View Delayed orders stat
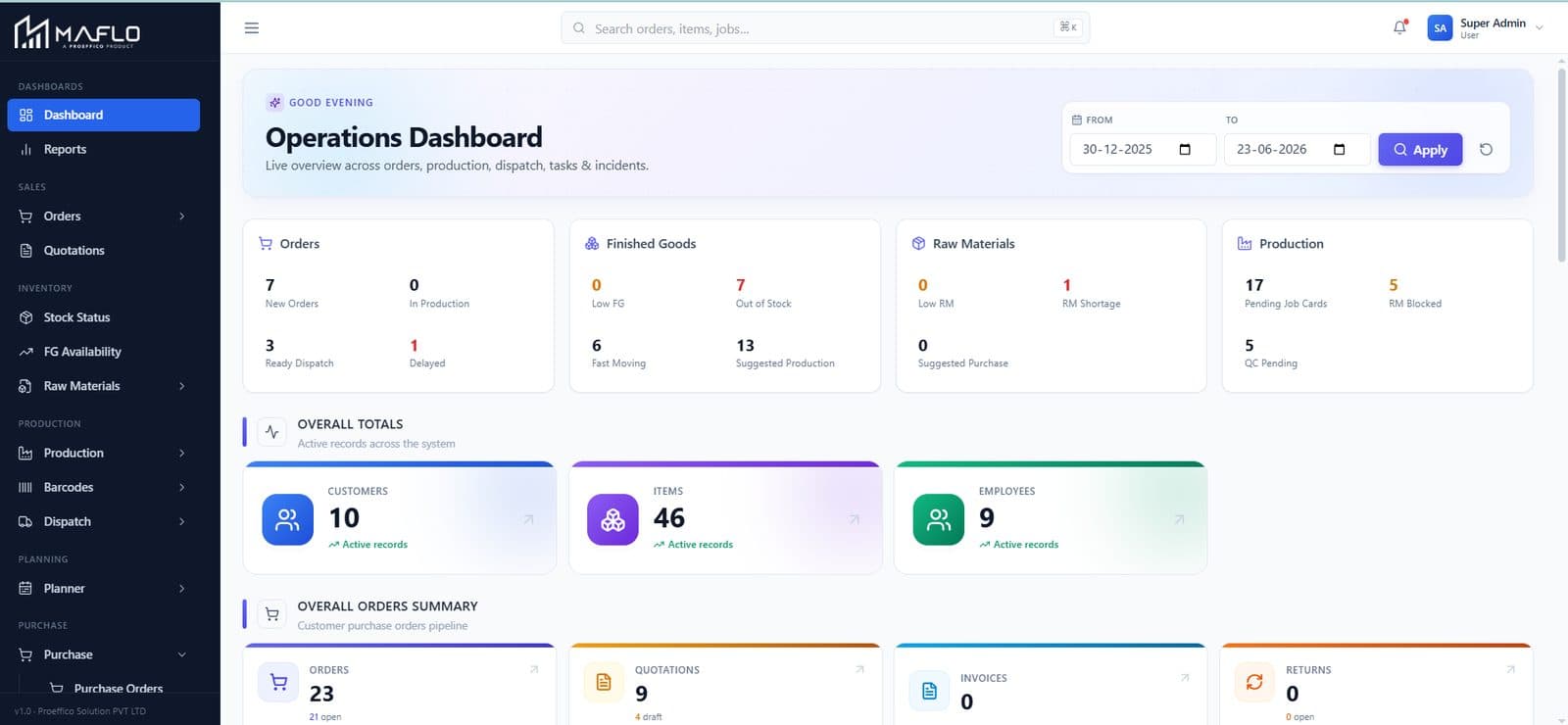1568x725 pixels. [427, 354]
